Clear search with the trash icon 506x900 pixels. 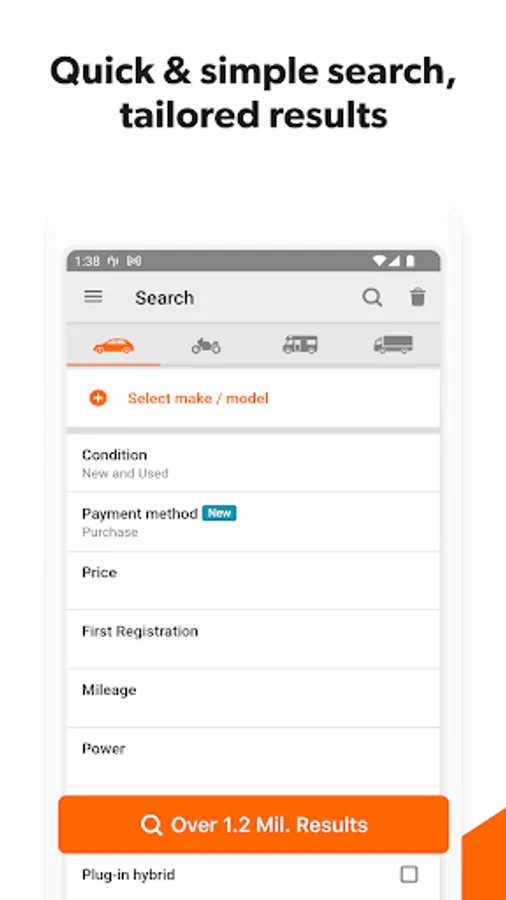pos(418,297)
